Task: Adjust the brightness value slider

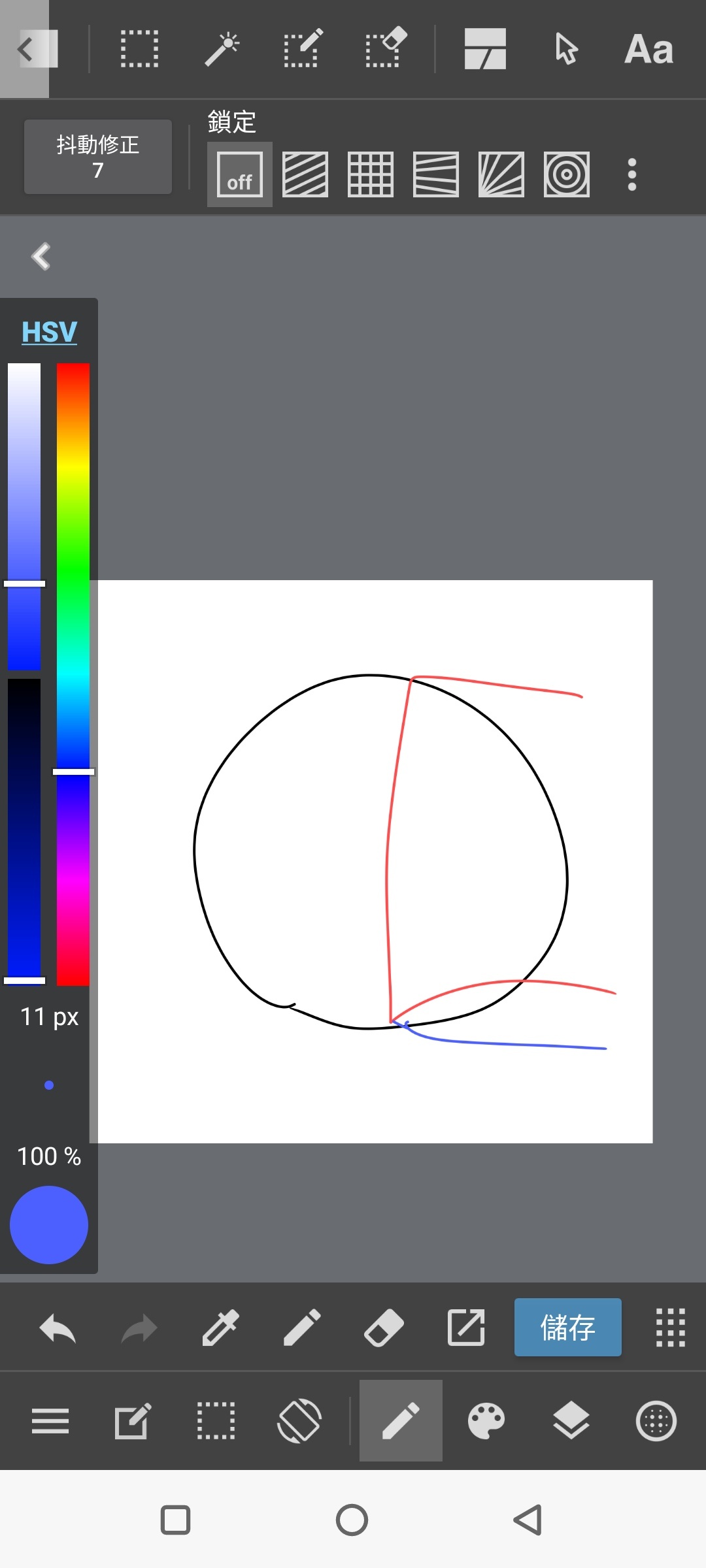Action: tap(24, 831)
